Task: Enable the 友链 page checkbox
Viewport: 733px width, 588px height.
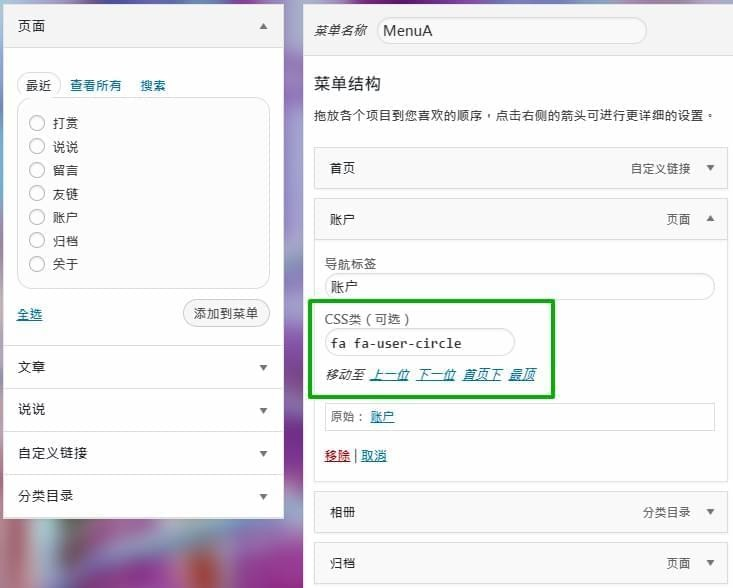Action: point(37,193)
